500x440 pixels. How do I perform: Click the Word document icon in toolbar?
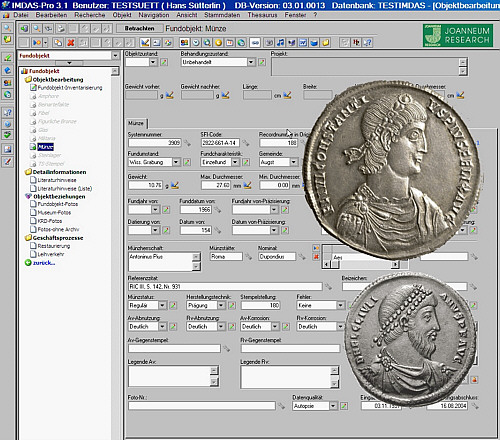(x=303, y=43)
